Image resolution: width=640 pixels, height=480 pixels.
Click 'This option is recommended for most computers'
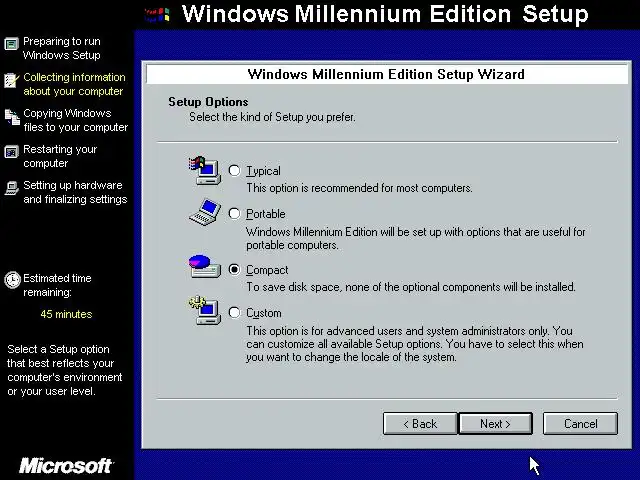[x=359, y=188]
